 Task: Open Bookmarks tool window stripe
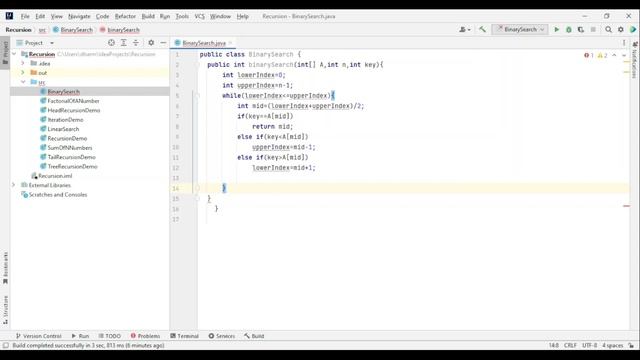tap(5, 268)
